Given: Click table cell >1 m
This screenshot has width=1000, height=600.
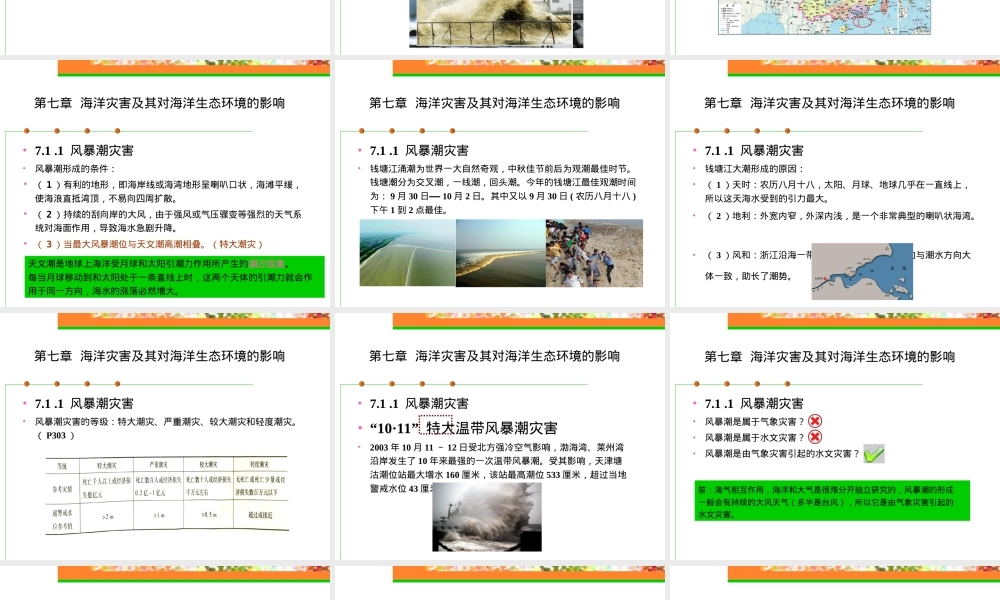Looking at the screenshot, I should tap(159, 515).
